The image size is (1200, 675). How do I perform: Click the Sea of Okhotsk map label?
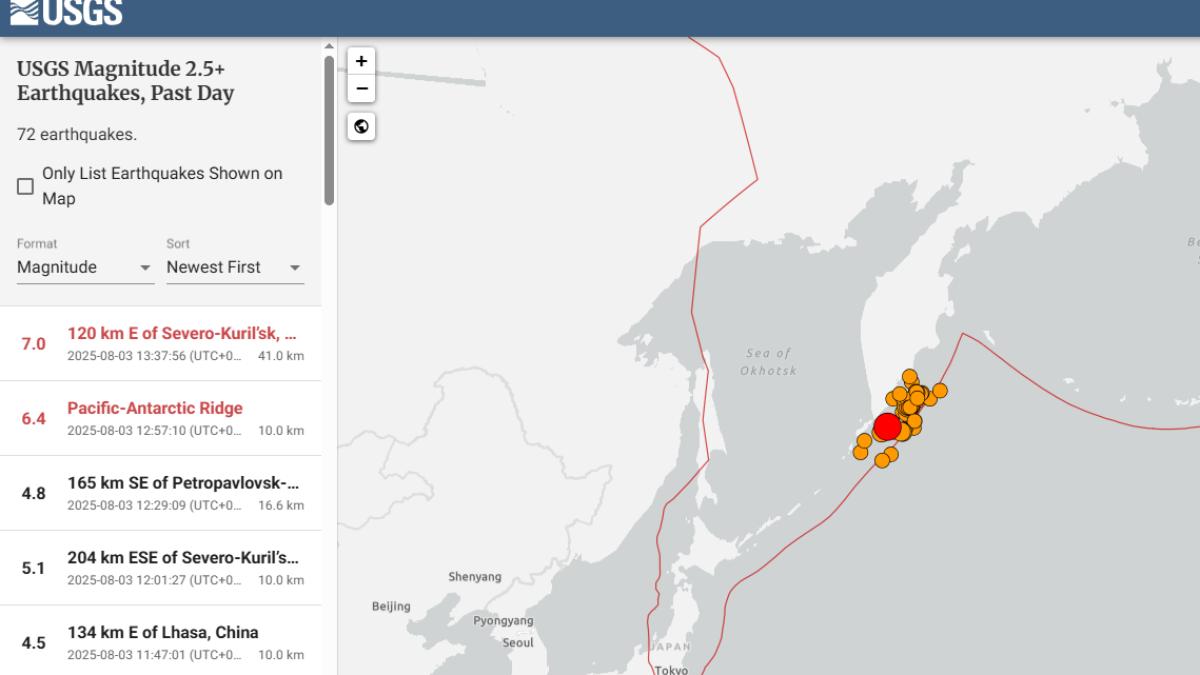pos(768,362)
